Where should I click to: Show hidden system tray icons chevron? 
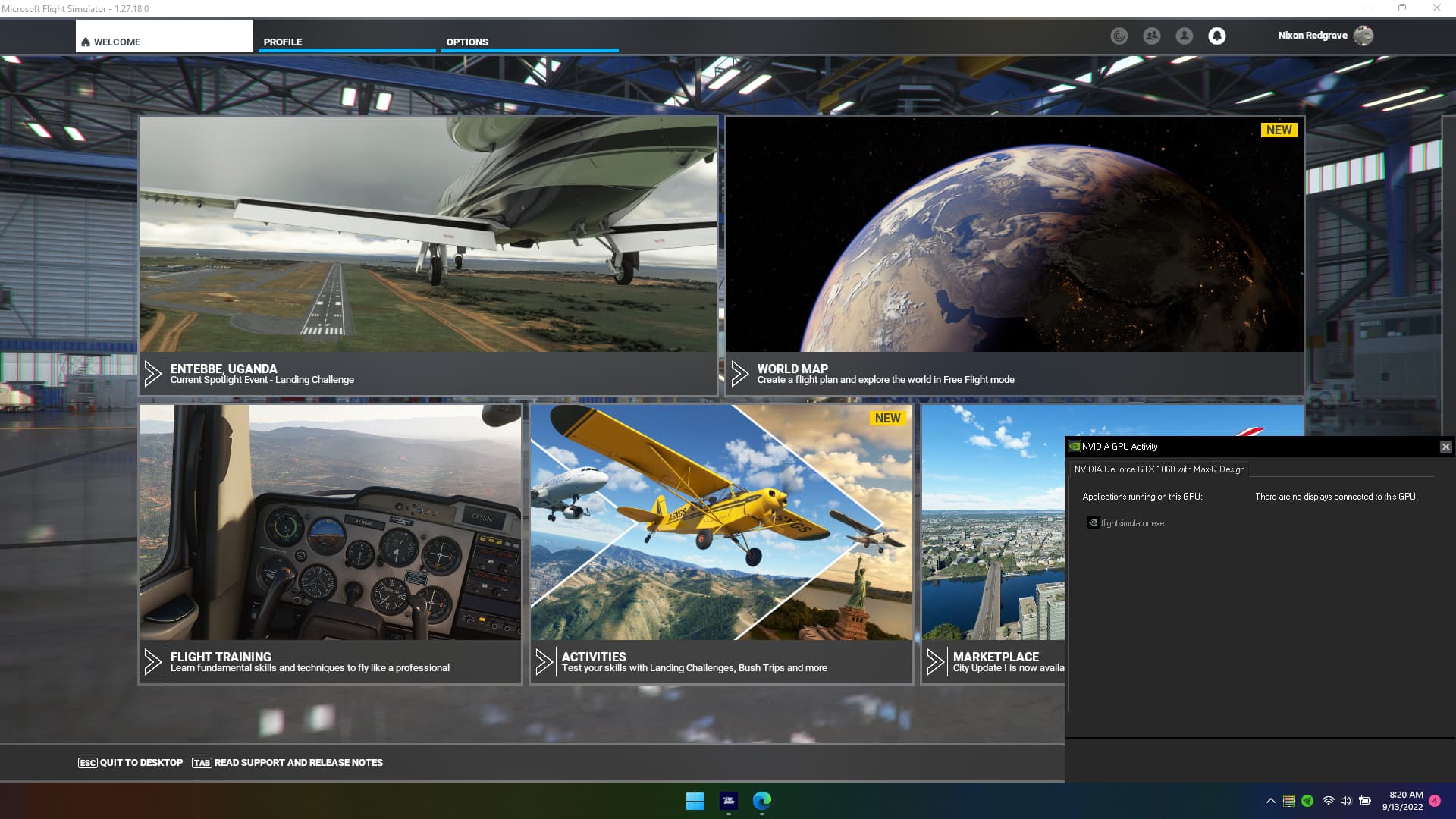pyautogui.click(x=1270, y=801)
